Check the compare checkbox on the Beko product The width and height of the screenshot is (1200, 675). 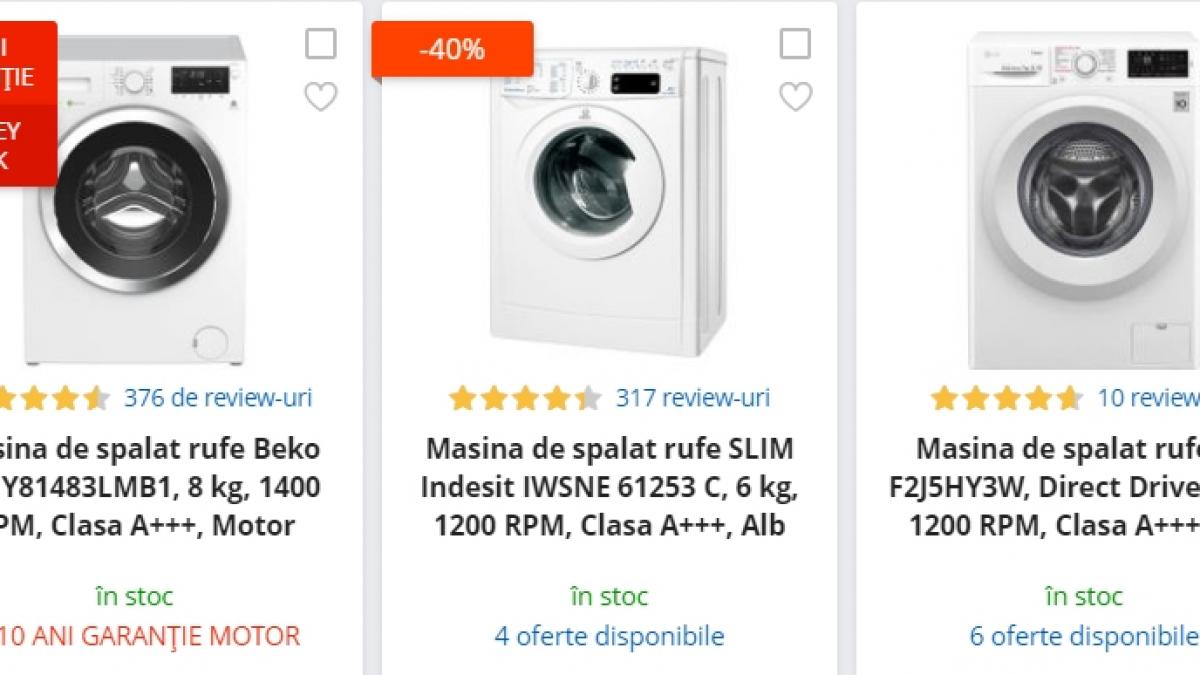(x=320, y=44)
